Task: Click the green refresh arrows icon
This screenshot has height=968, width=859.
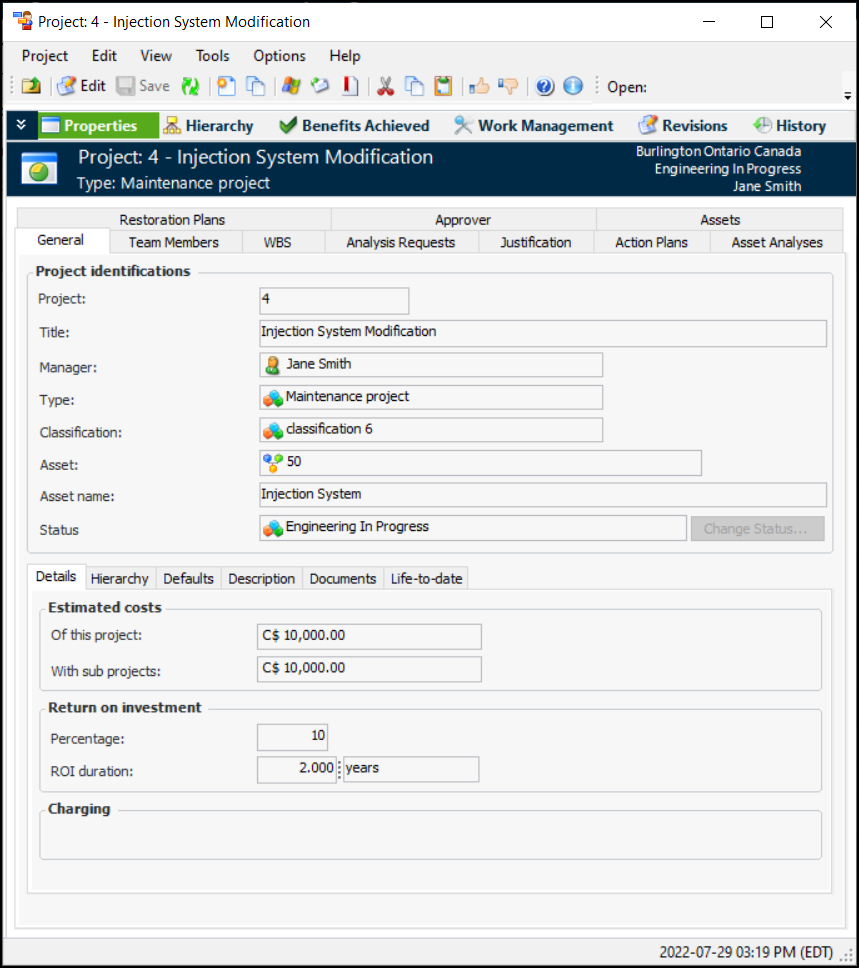Action: [190, 86]
